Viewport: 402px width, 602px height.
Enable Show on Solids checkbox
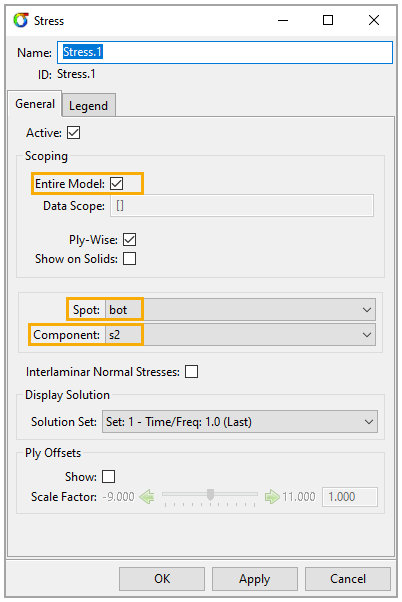tap(129, 259)
